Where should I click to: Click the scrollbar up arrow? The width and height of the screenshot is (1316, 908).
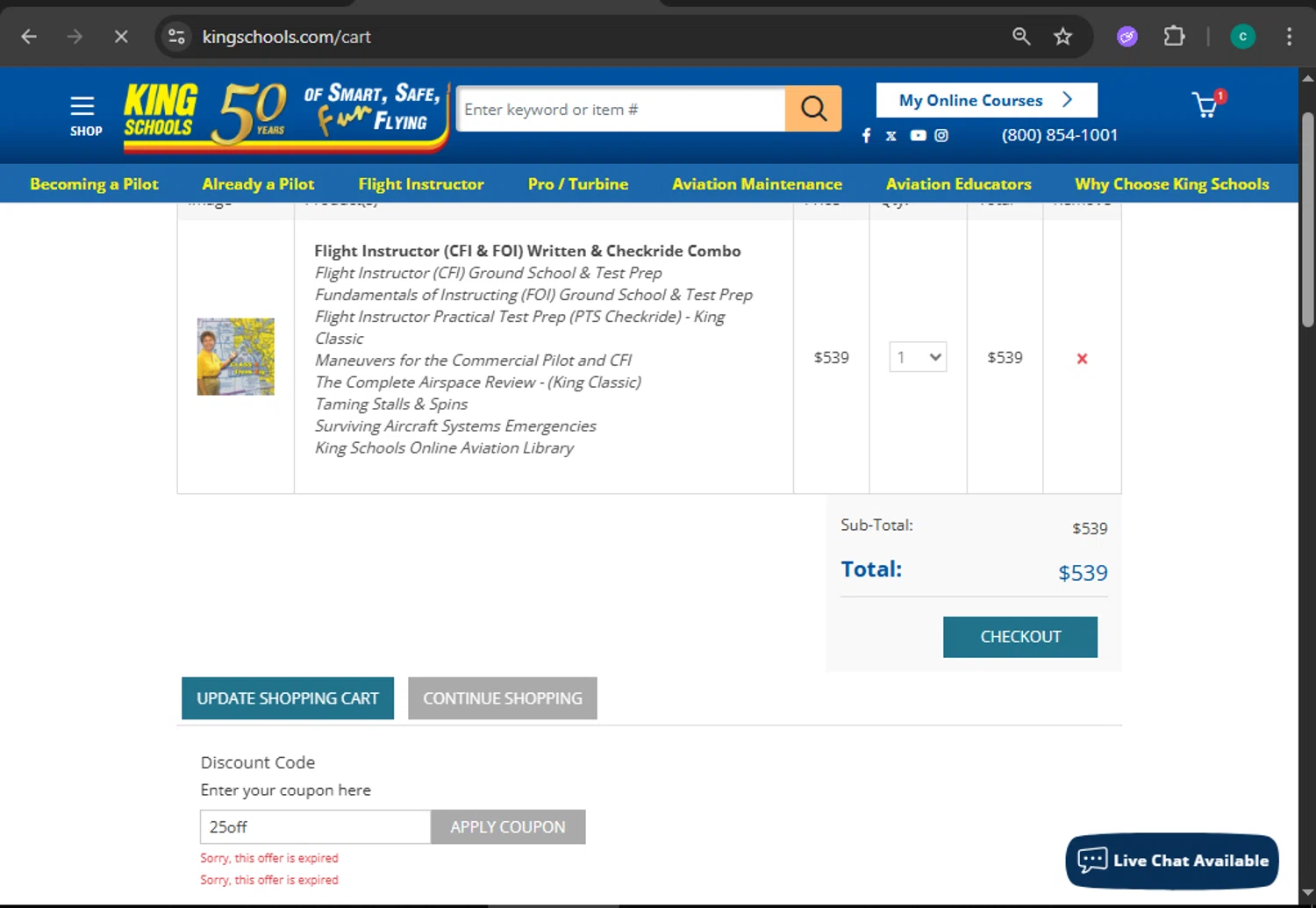coord(1308,78)
